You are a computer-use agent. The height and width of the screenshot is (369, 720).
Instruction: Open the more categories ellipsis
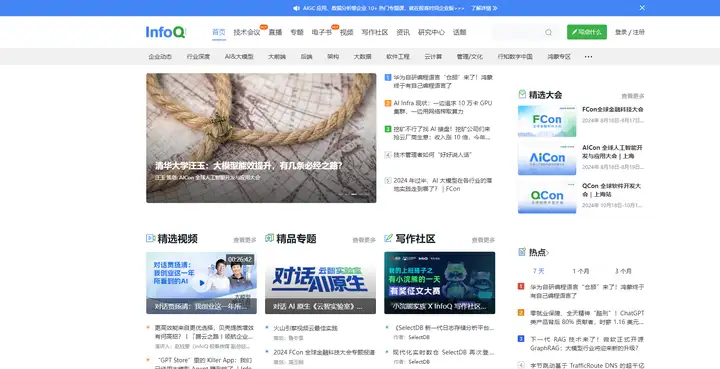click(588, 57)
